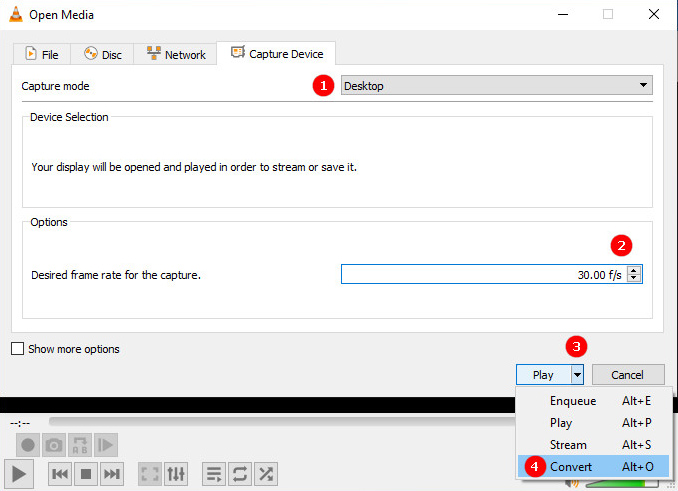Click the Cancel button
Image resolution: width=678 pixels, height=491 pixels.
(x=627, y=375)
